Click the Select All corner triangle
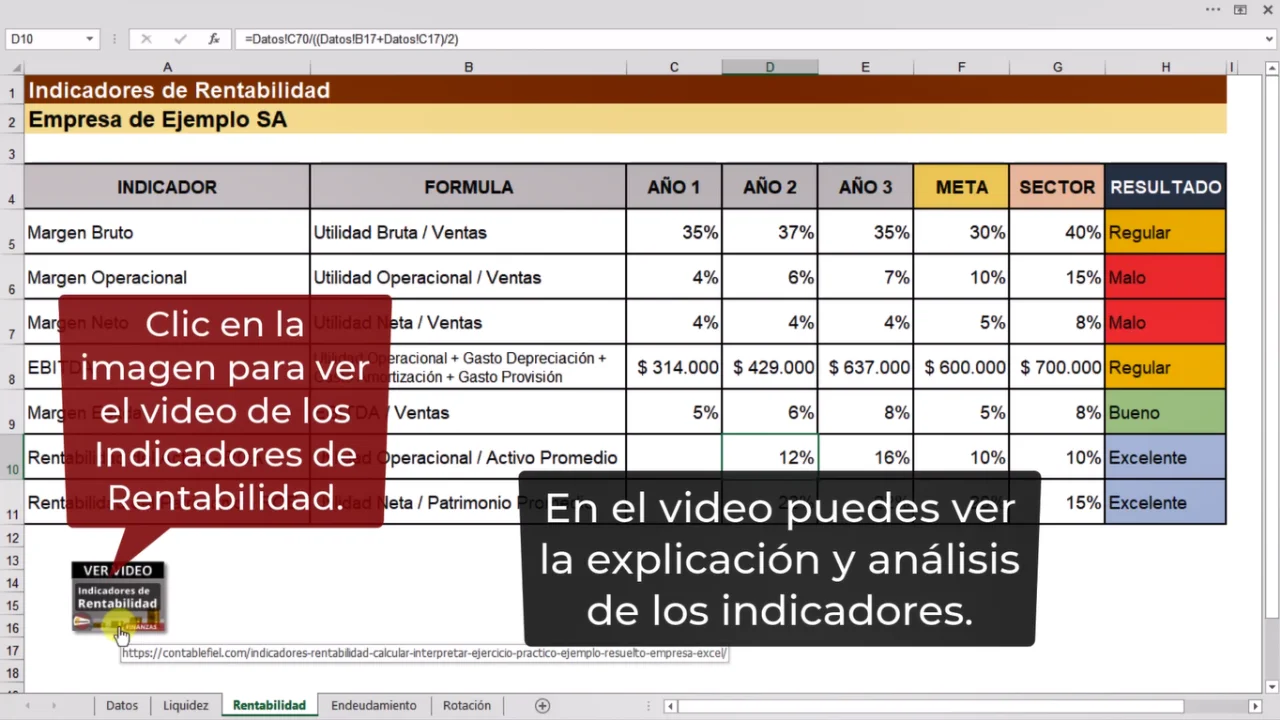The height and width of the screenshot is (720, 1280). tap(17, 67)
